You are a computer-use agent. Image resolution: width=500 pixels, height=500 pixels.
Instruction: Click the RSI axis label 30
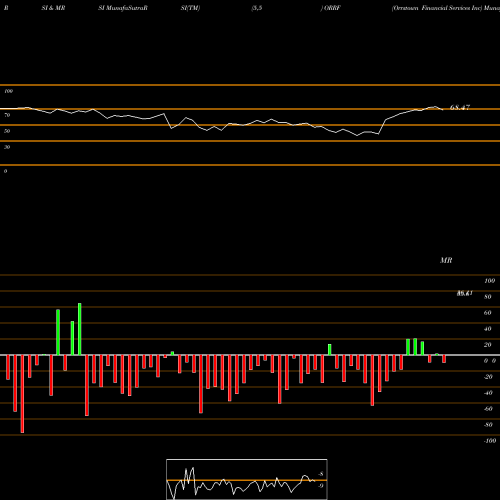(7, 147)
